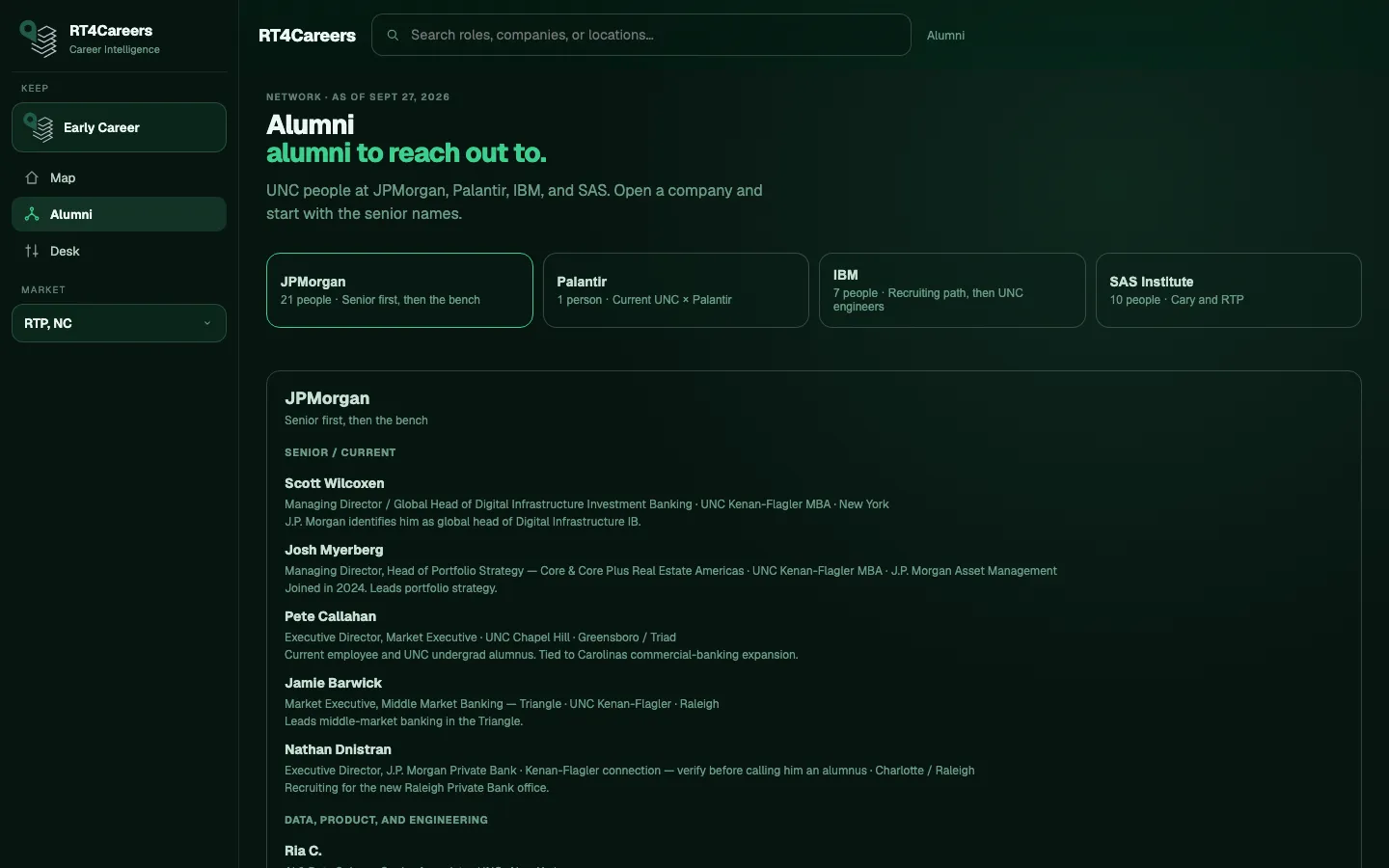The image size is (1389, 868).
Task: Expand the RTP, NC market chevron
Action: click(207, 323)
